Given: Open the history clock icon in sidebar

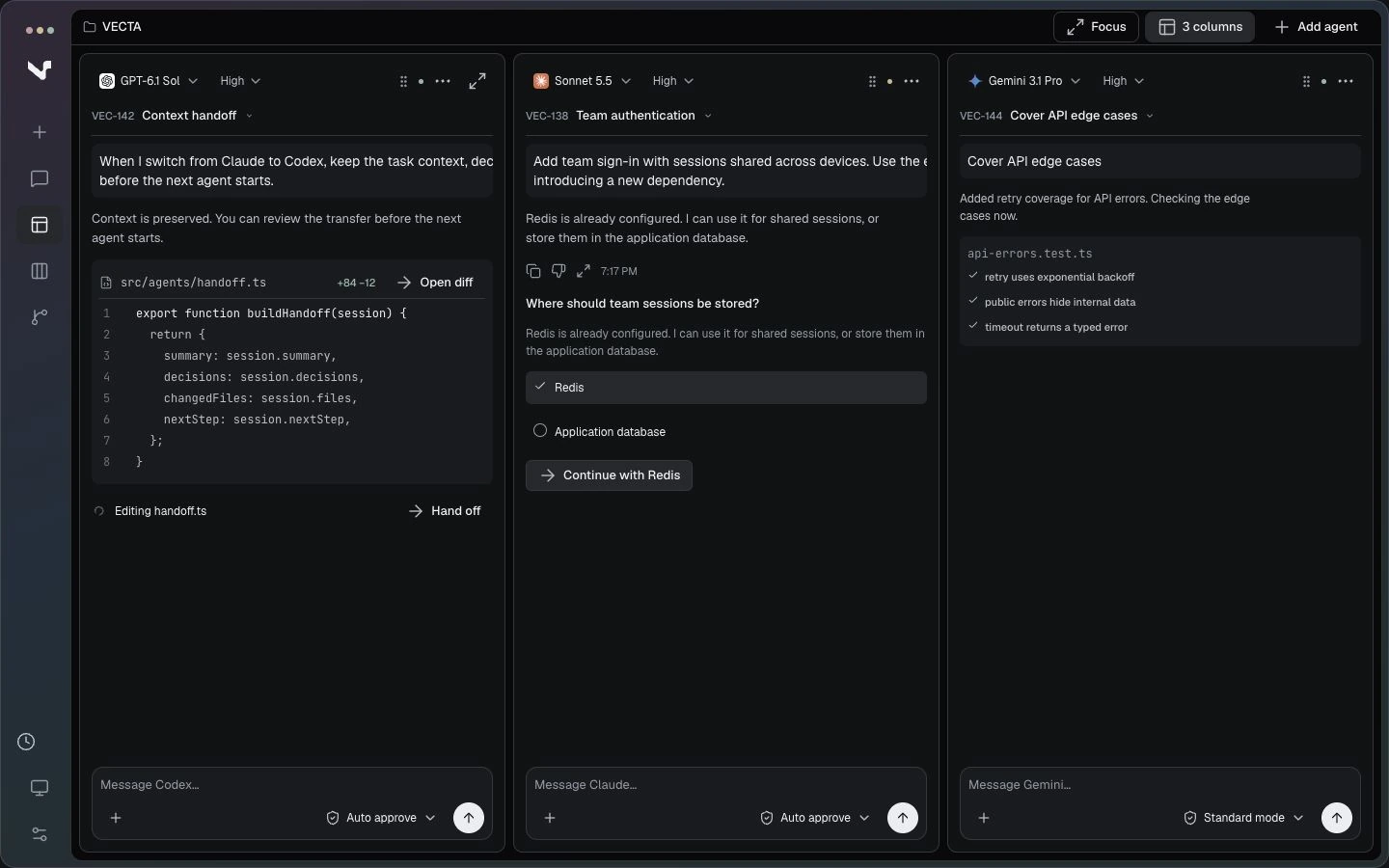Looking at the screenshot, I should (27, 742).
